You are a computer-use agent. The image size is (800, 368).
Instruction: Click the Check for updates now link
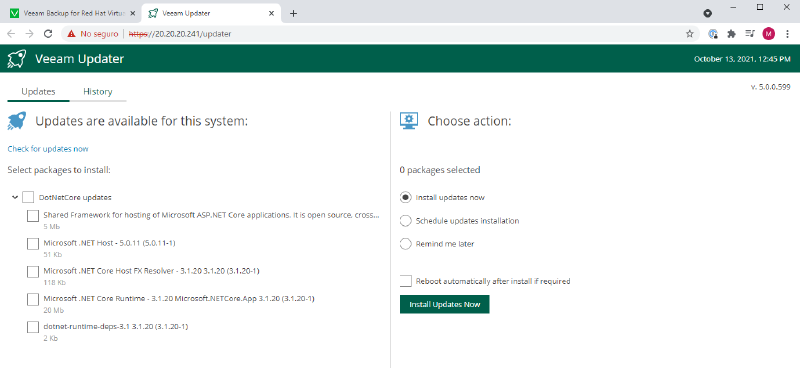point(48,149)
